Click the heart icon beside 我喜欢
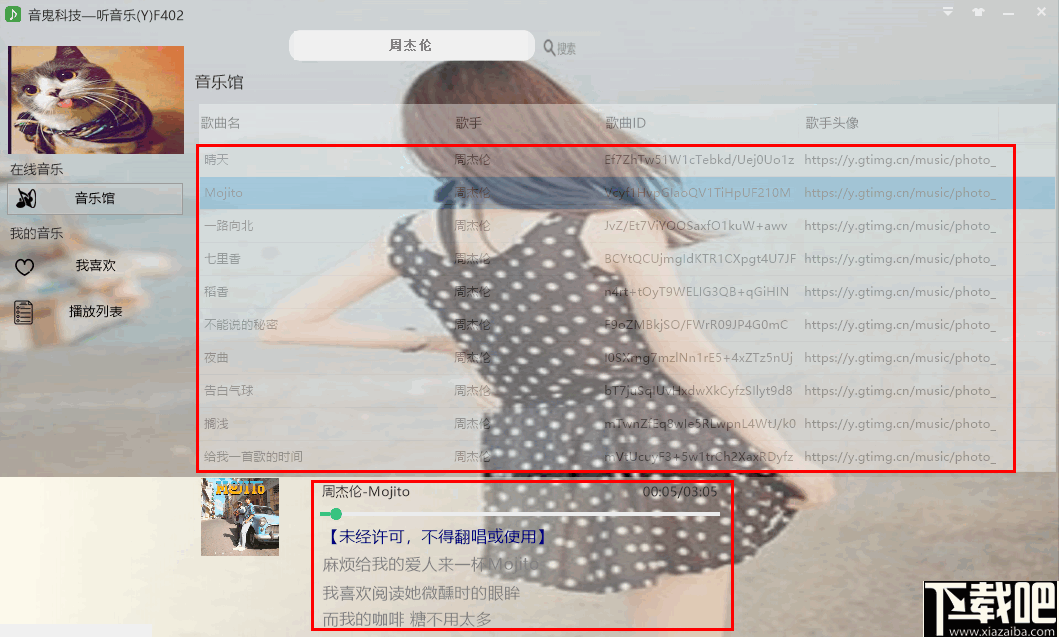This screenshot has height=637, width=1059. coord(24,265)
